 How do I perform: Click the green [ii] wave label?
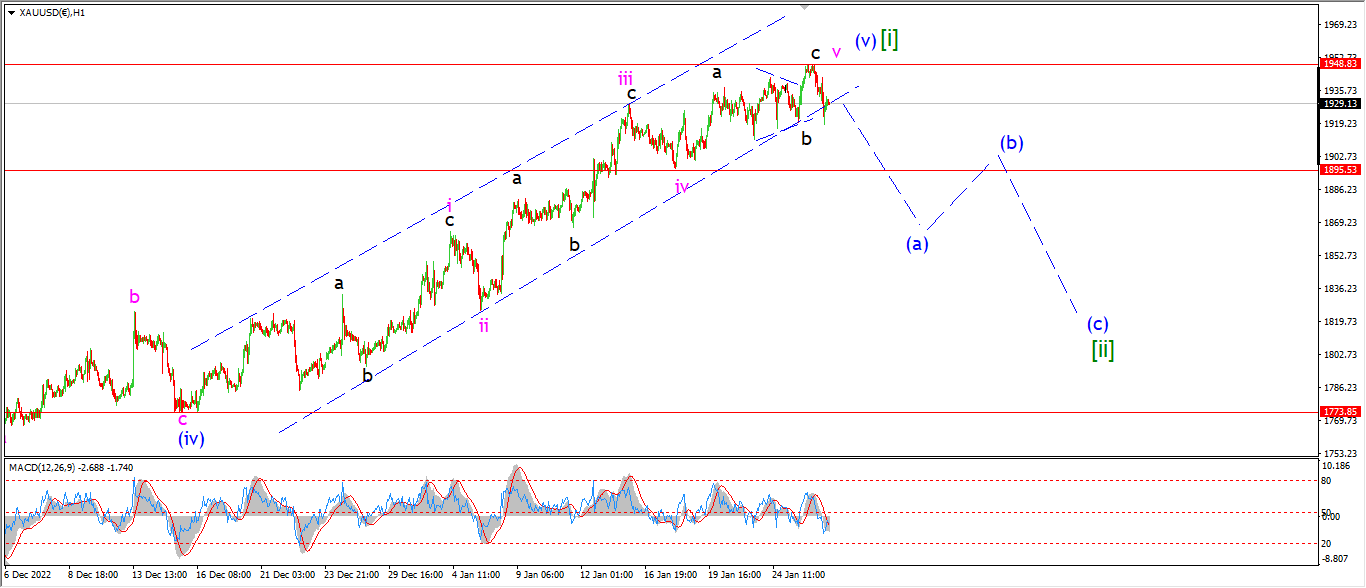point(1103,350)
